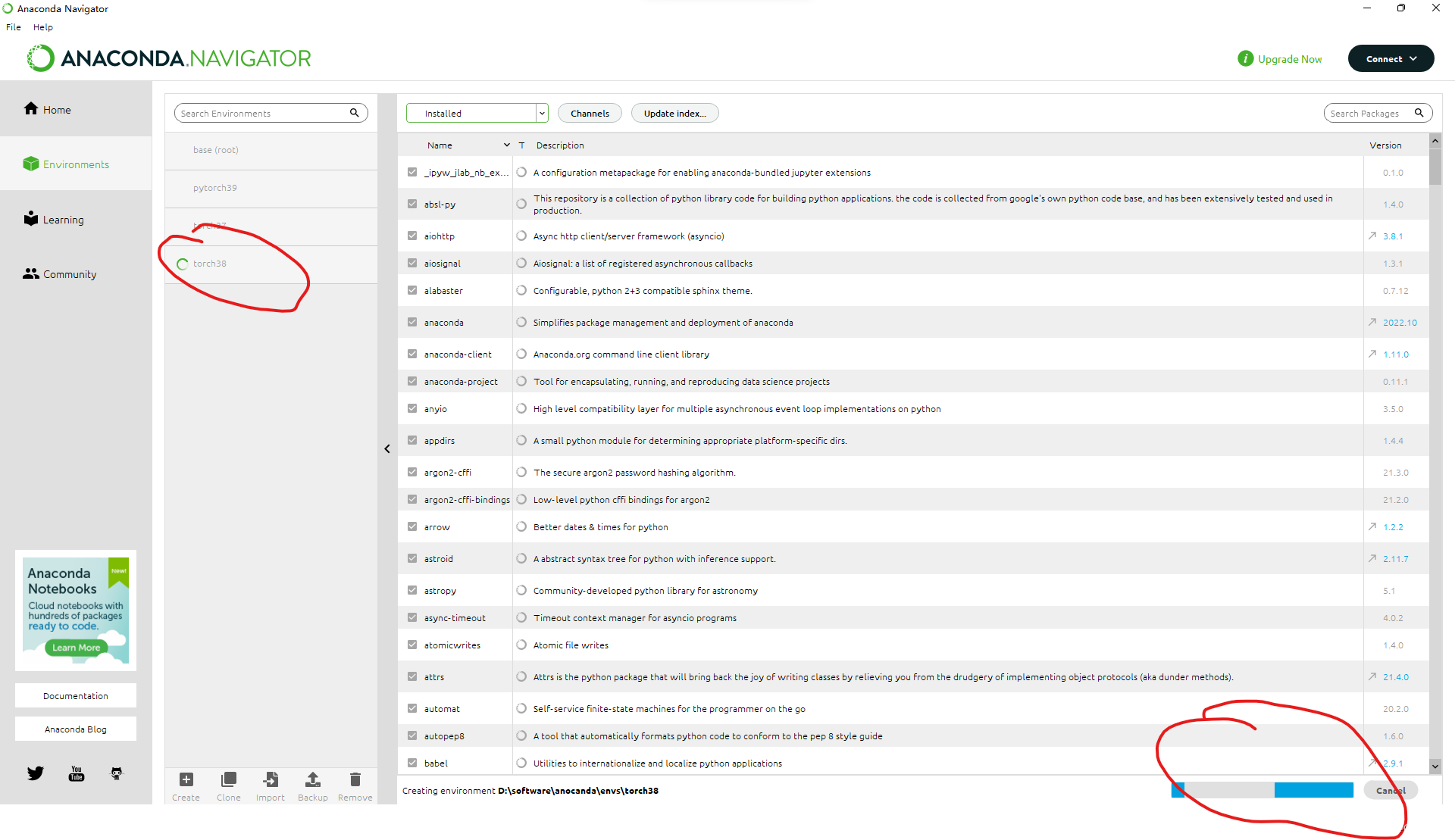Clone the selected environment

click(228, 779)
